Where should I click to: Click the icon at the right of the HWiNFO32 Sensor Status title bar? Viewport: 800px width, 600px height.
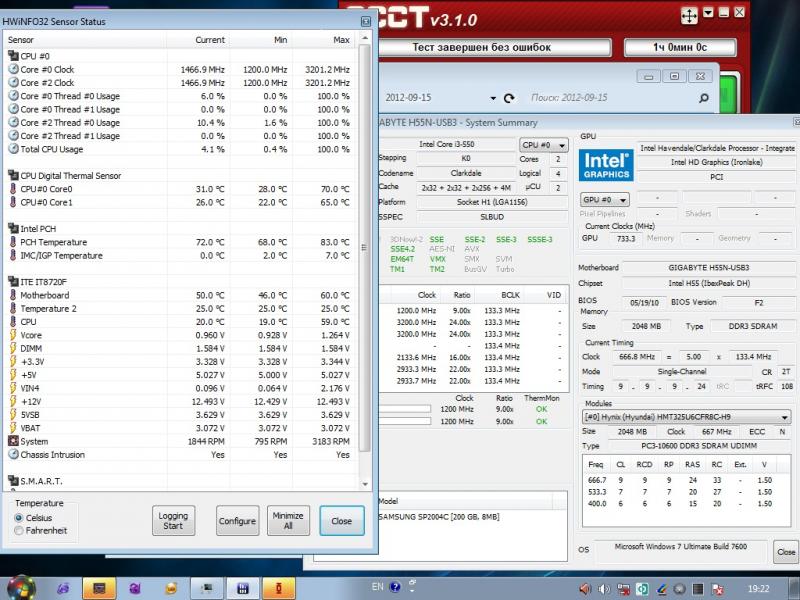(x=366, y=21)
